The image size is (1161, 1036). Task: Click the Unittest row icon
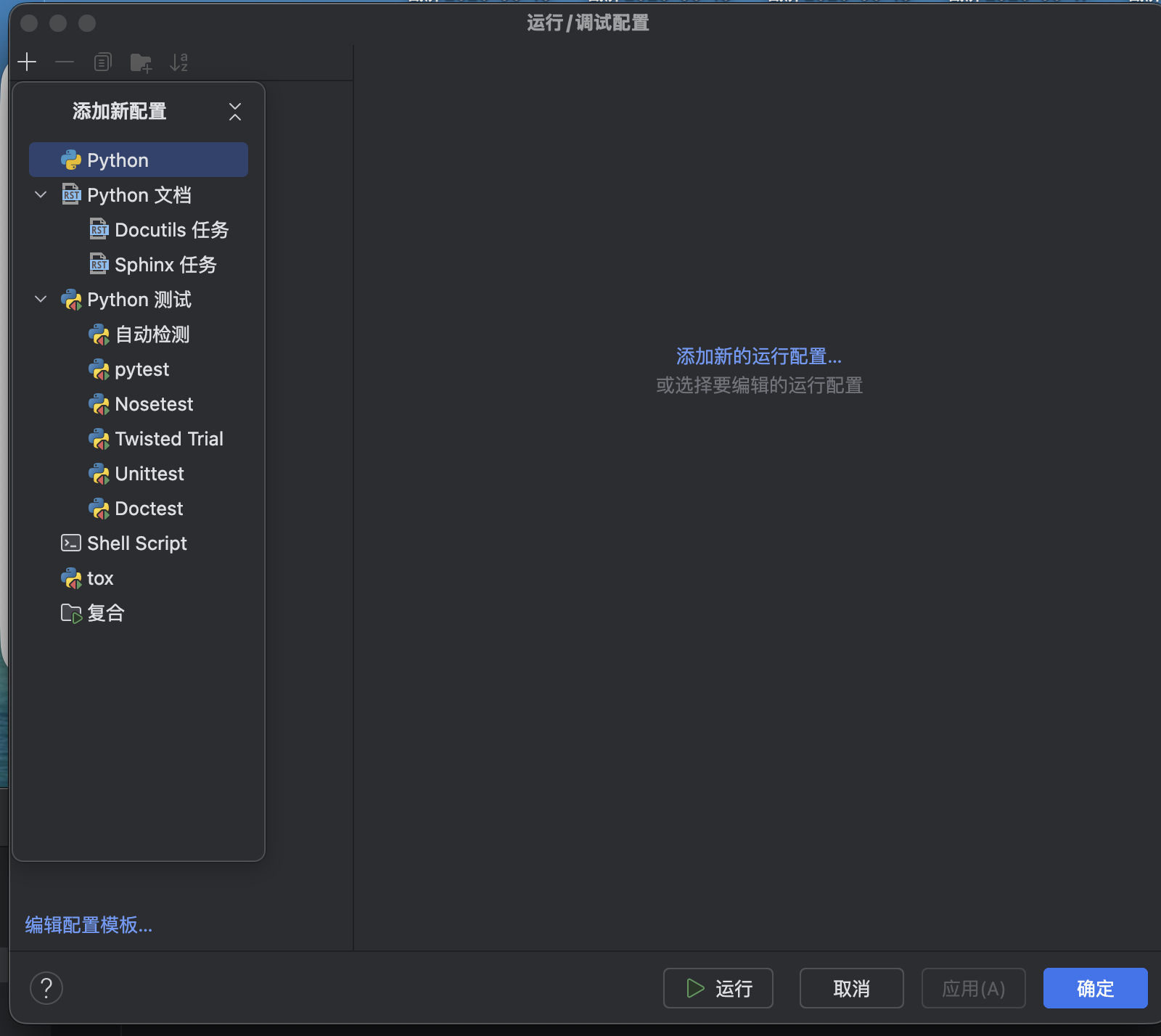tap(99, 474)
